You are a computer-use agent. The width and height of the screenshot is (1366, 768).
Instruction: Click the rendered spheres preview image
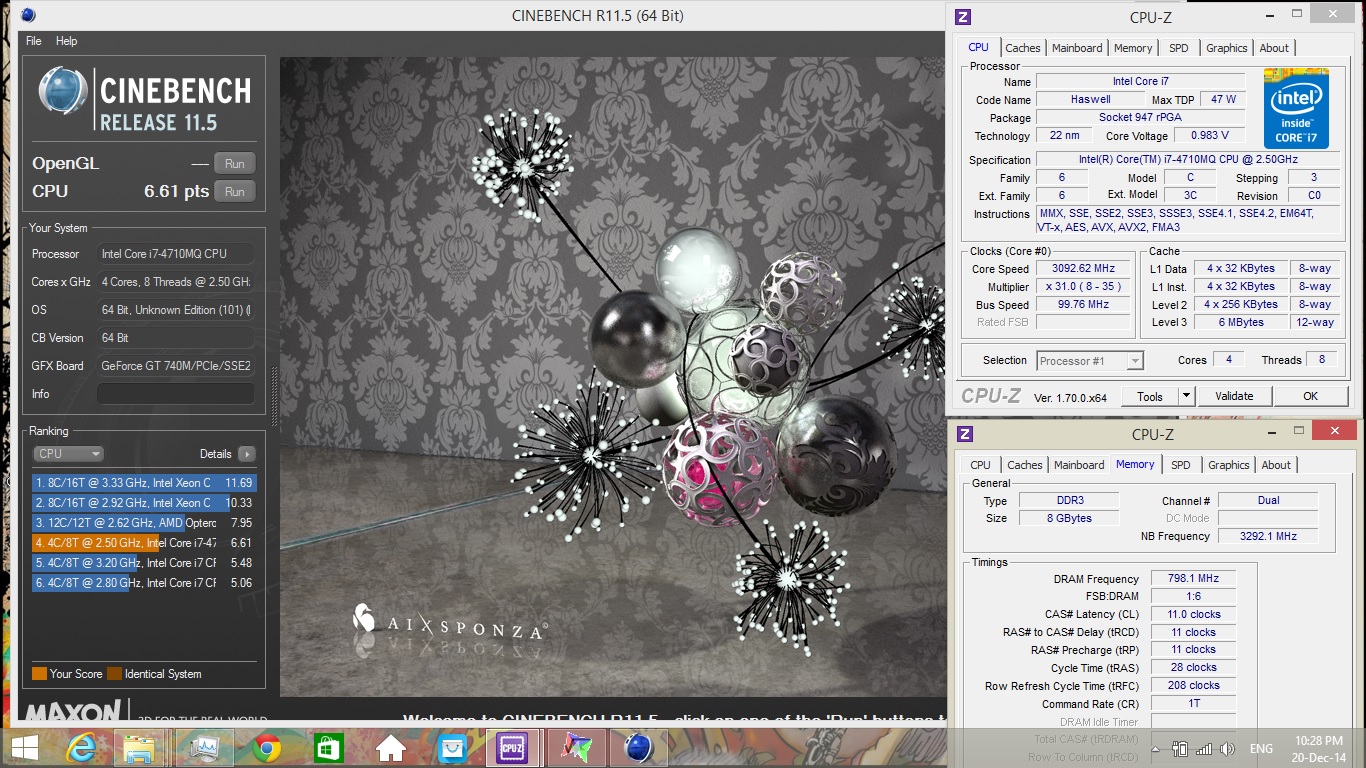click(612, 376)
